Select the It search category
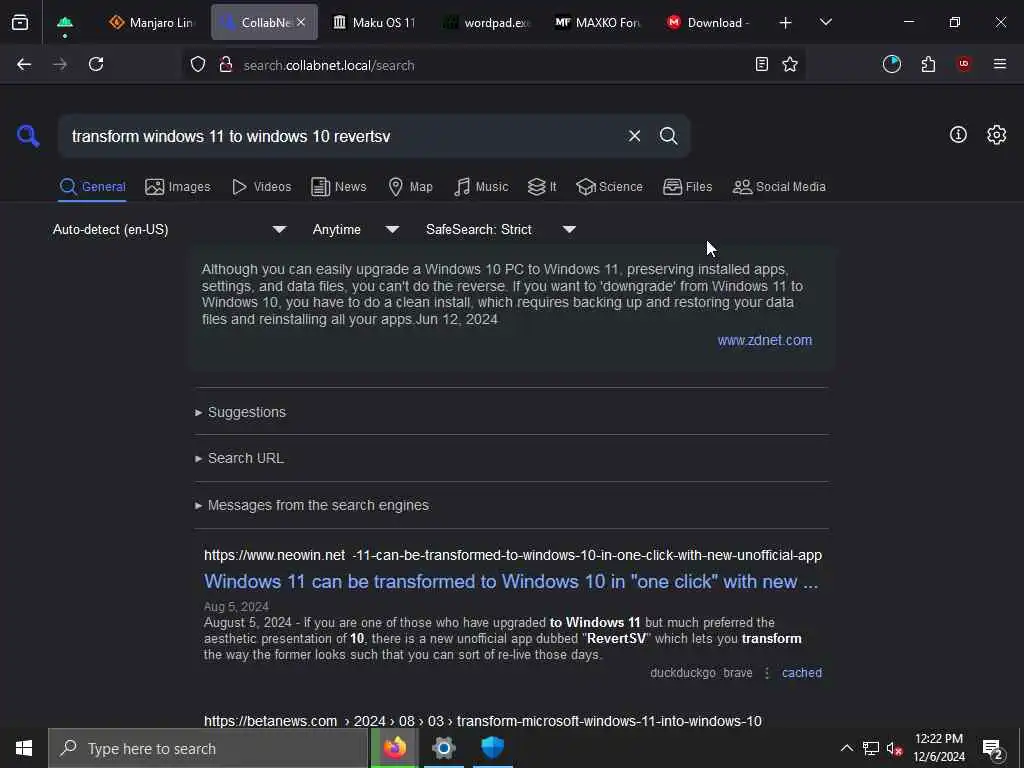 click(542, 187)
